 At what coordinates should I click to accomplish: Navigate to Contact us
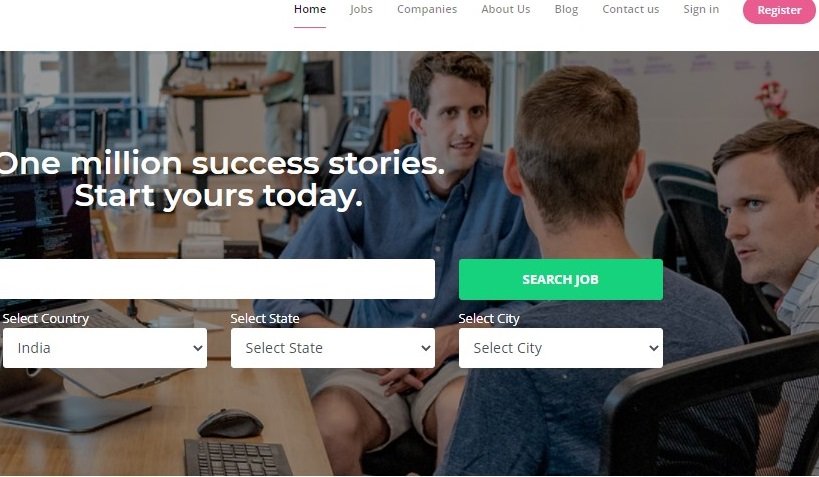click(x=630, y=9)
